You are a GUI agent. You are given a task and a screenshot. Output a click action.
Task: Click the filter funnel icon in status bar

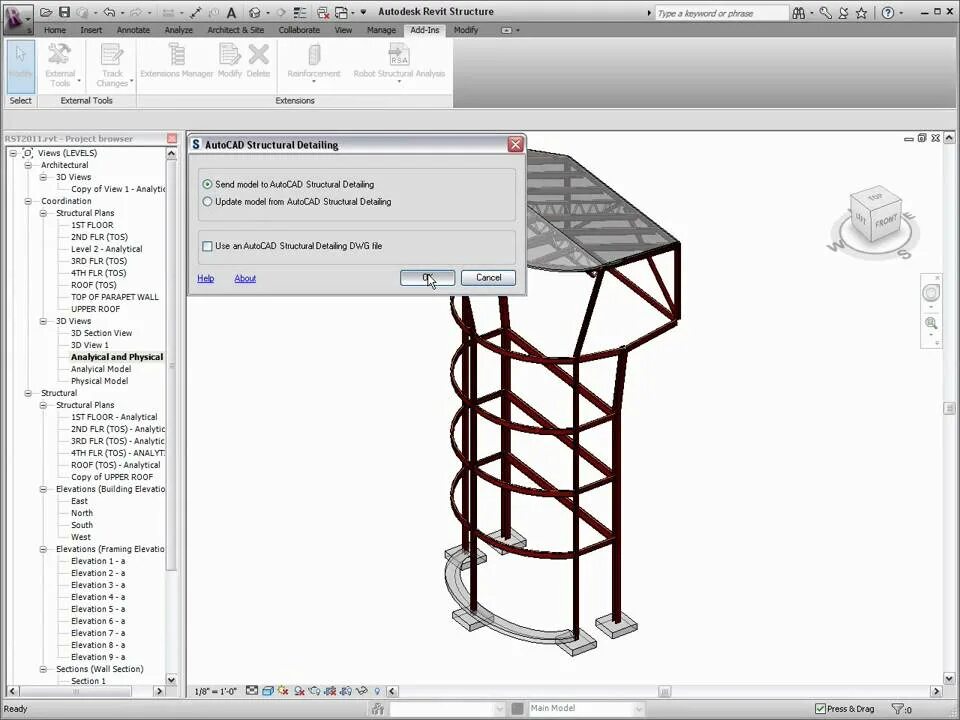(x=898, y=709)
